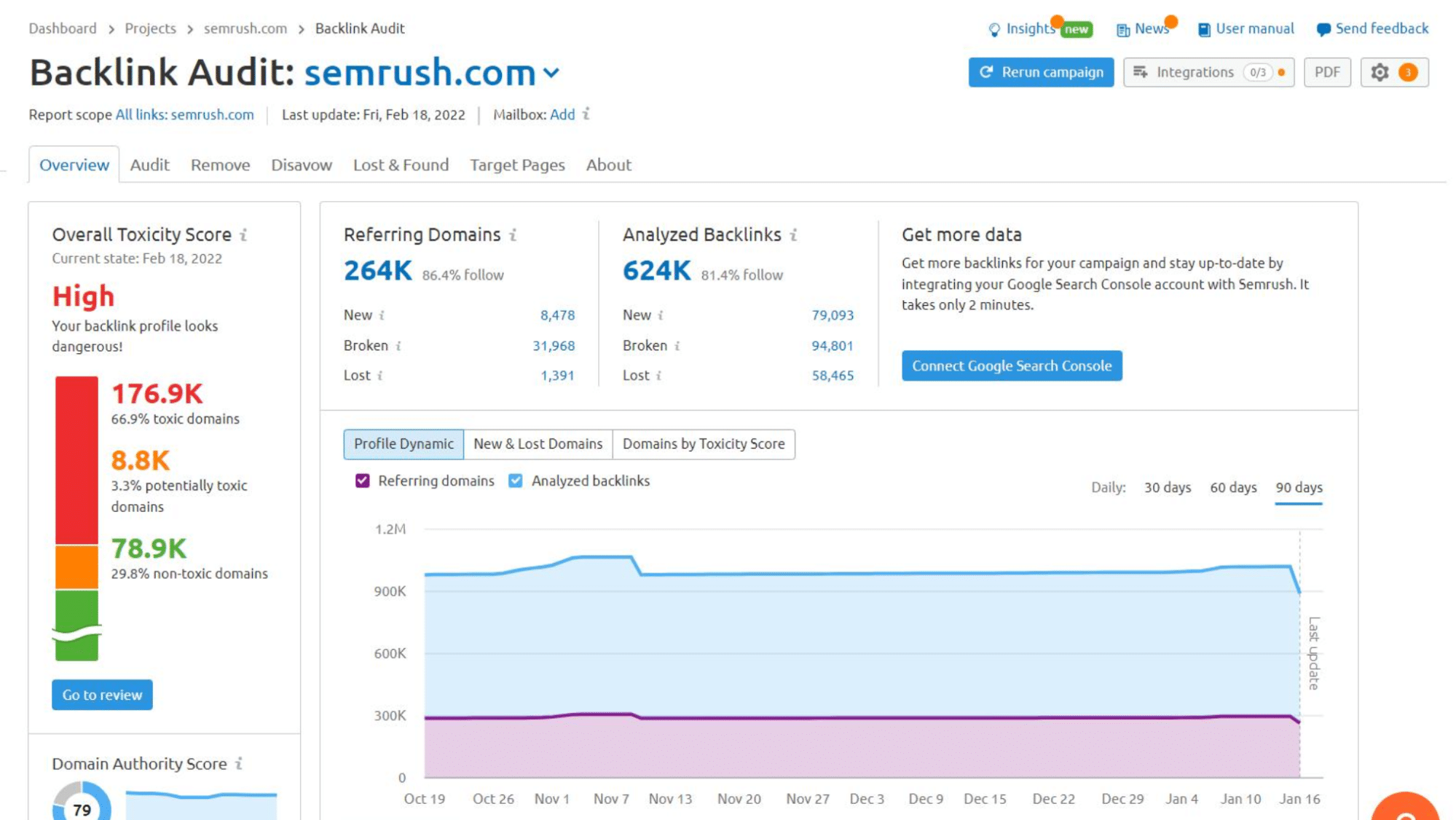
Task: Click the green 'new' badge by Insights
Action: pyautogui.click(x=1076, y=29)
